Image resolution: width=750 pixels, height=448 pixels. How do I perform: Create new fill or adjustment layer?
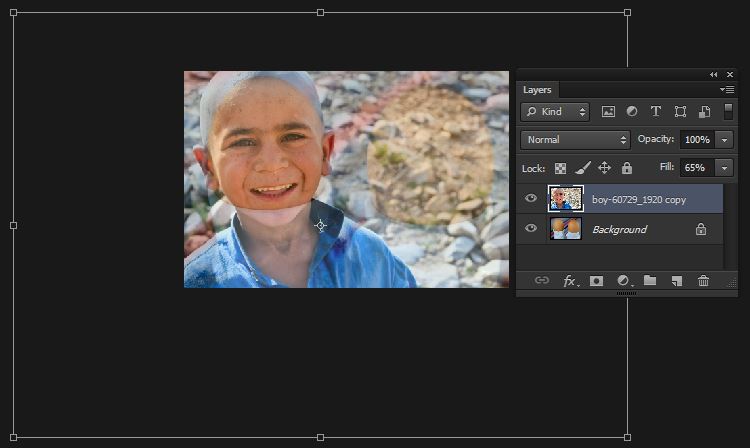click(x=623, y=281)
